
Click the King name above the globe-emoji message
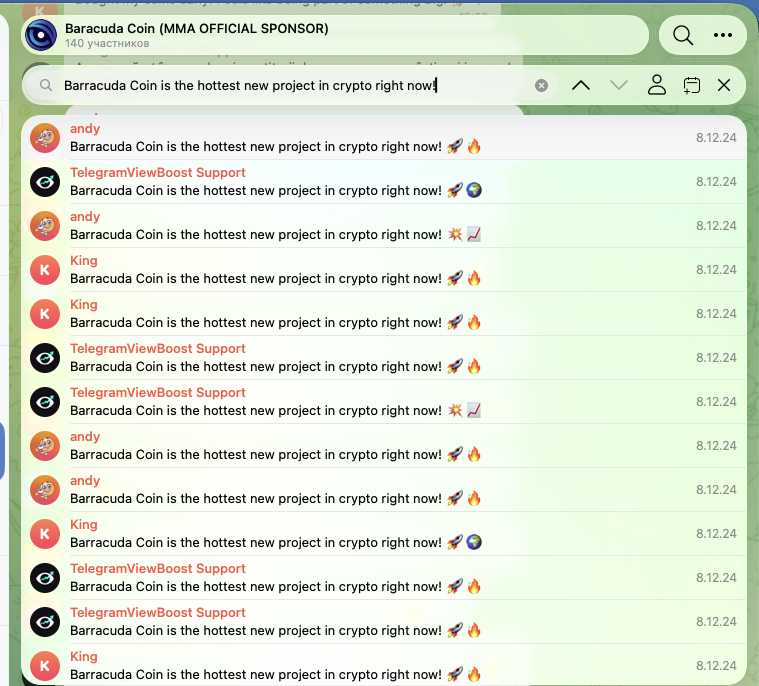pos(84,524)
